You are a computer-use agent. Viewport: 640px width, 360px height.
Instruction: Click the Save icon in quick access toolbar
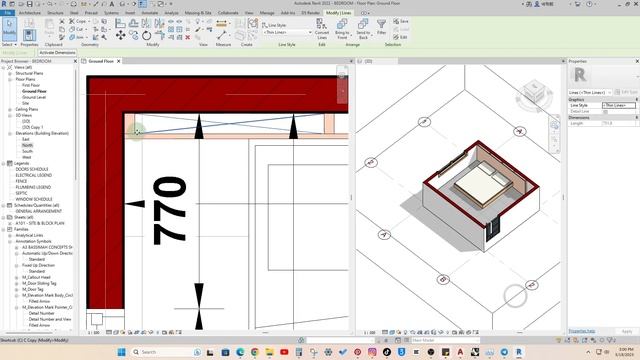tap(29, 4)
